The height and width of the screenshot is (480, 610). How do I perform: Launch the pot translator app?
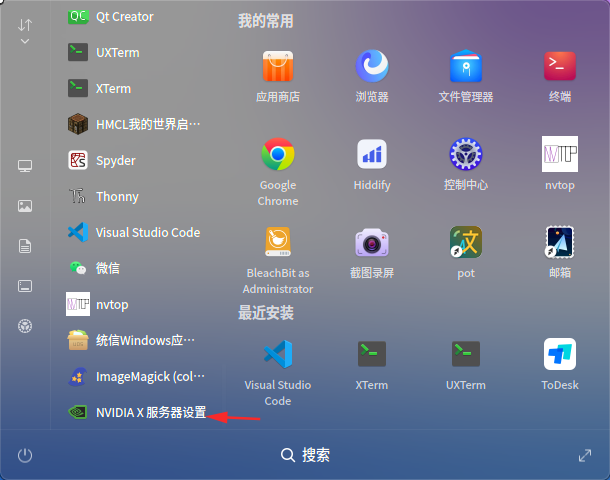[x=466, y=243]
